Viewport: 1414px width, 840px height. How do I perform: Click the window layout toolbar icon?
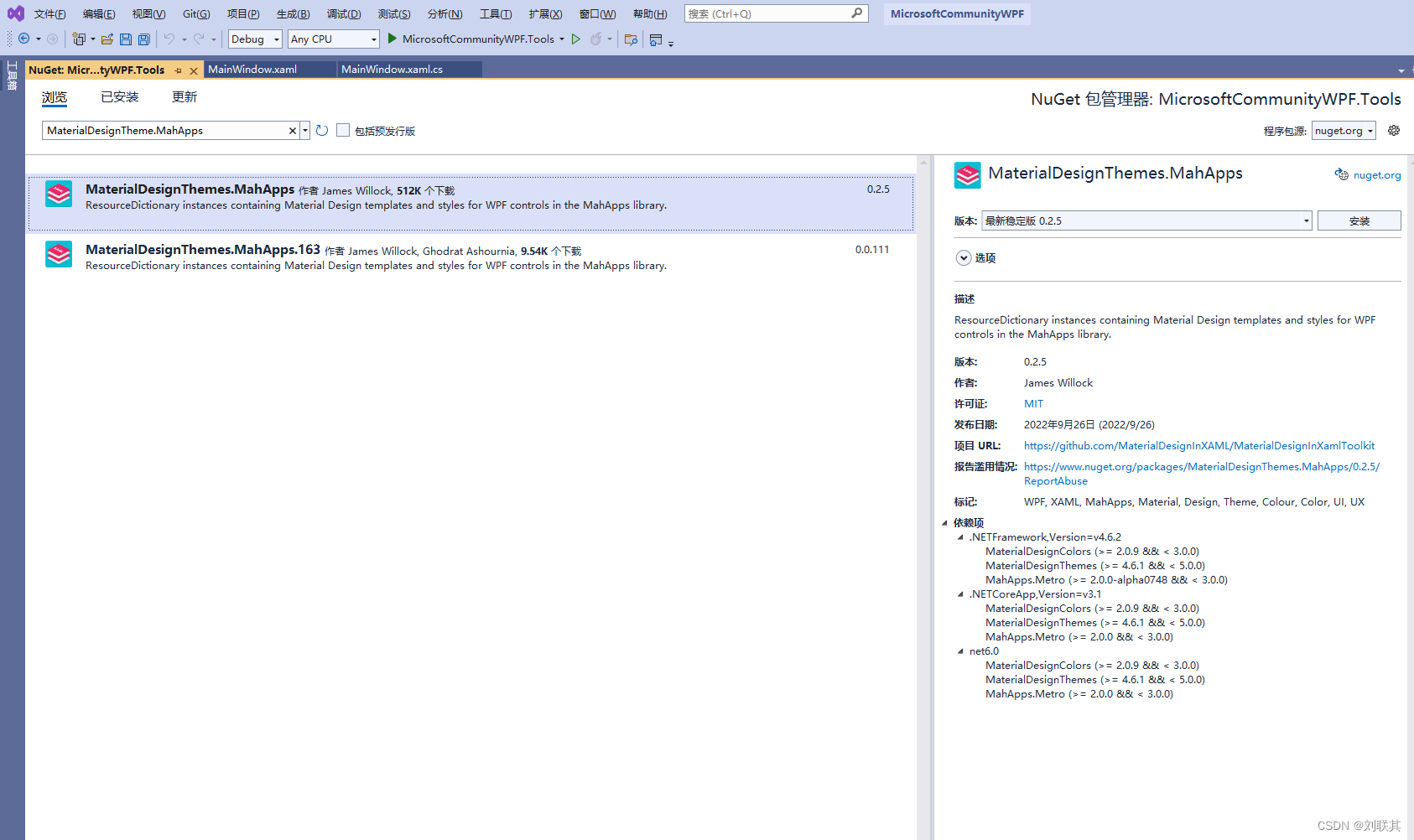pos(656,39)
